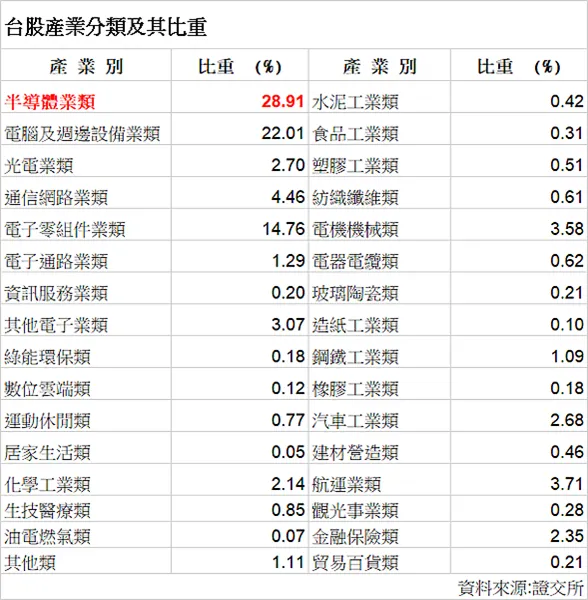
Task: Click the value 0.46
Action: [x=567, y=452]
